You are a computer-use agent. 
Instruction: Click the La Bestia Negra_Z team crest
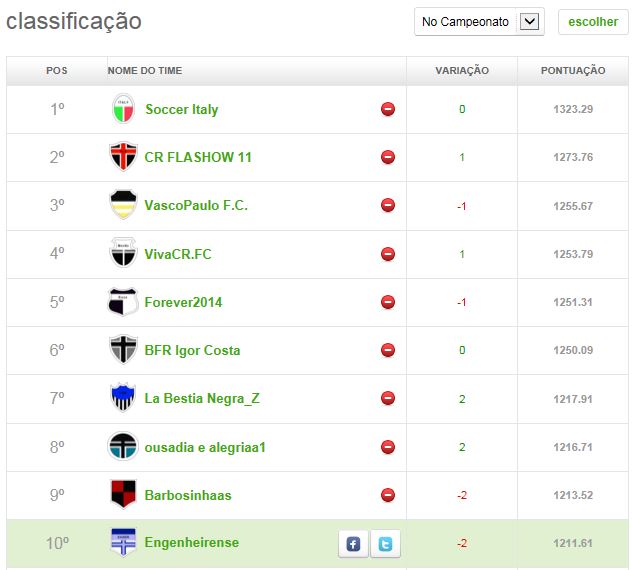[x=122, y=398]
